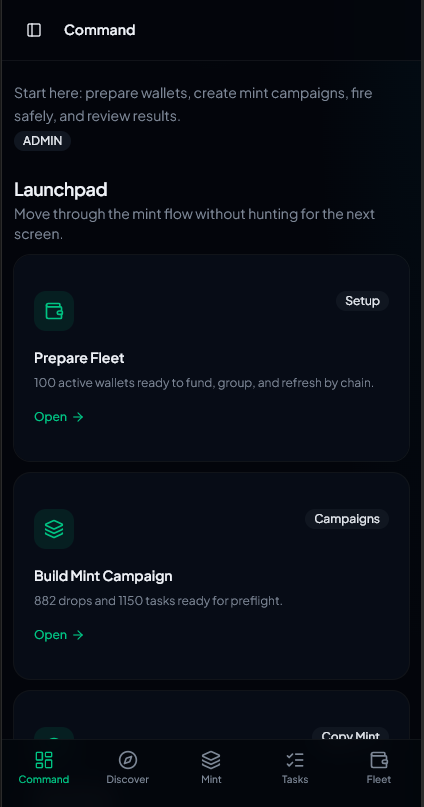Viewport: 424px width, 807px height.
Task: Click the Campaigns badge
Action: (x=347, y=519)
